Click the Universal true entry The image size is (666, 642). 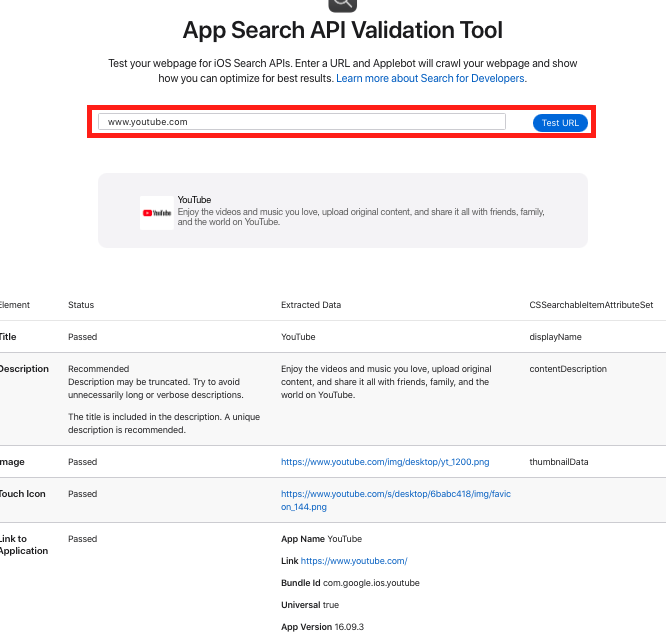point(310,605)
